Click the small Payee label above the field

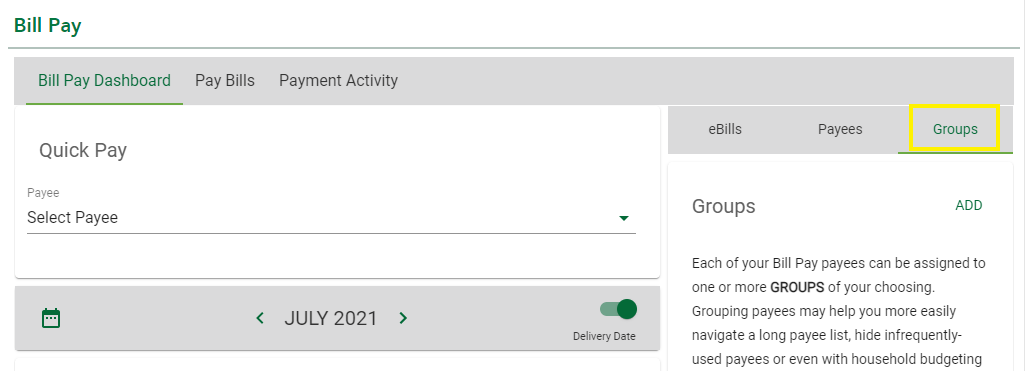43,193
